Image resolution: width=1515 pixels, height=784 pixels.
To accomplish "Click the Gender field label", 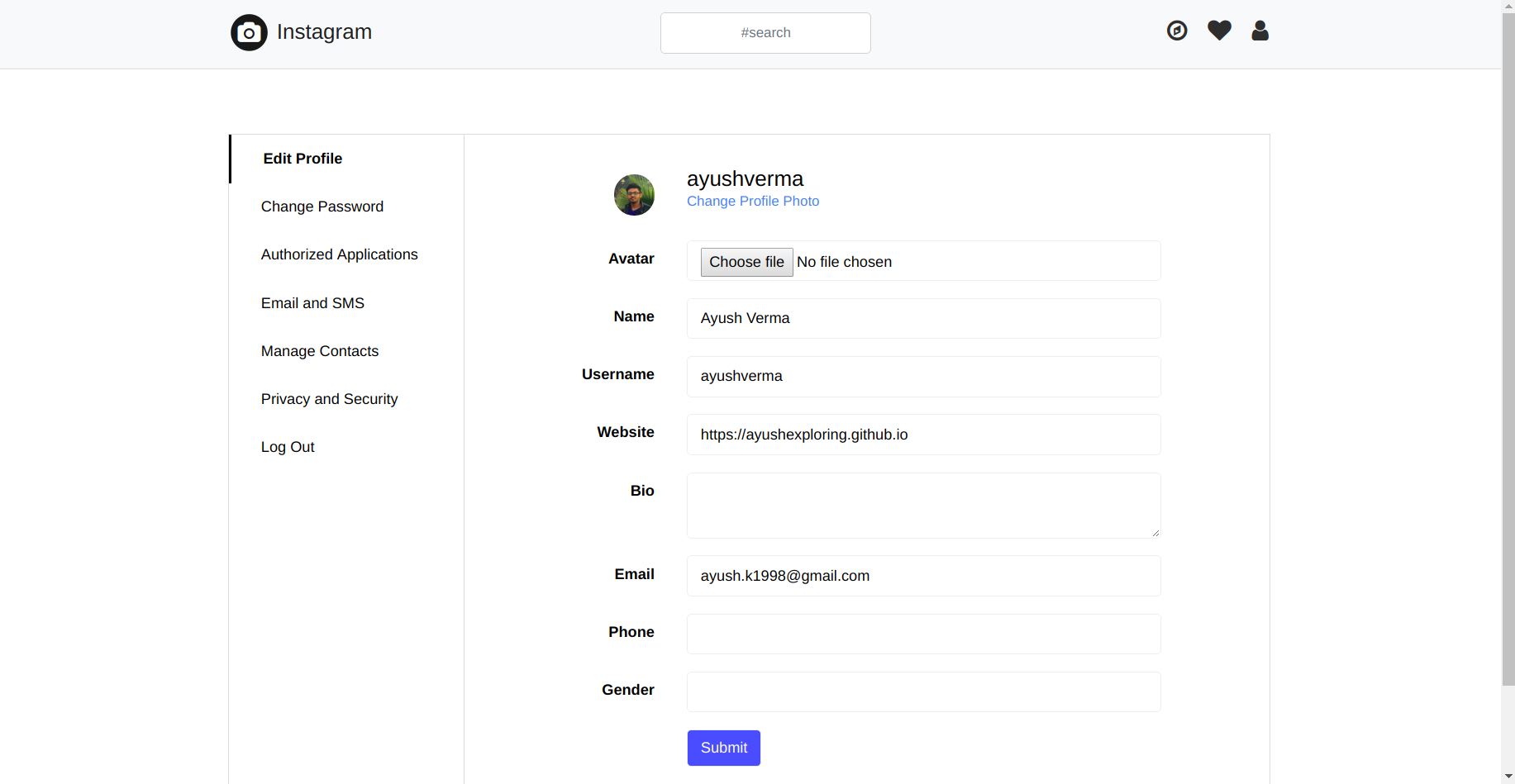I will tap(628, 690).
